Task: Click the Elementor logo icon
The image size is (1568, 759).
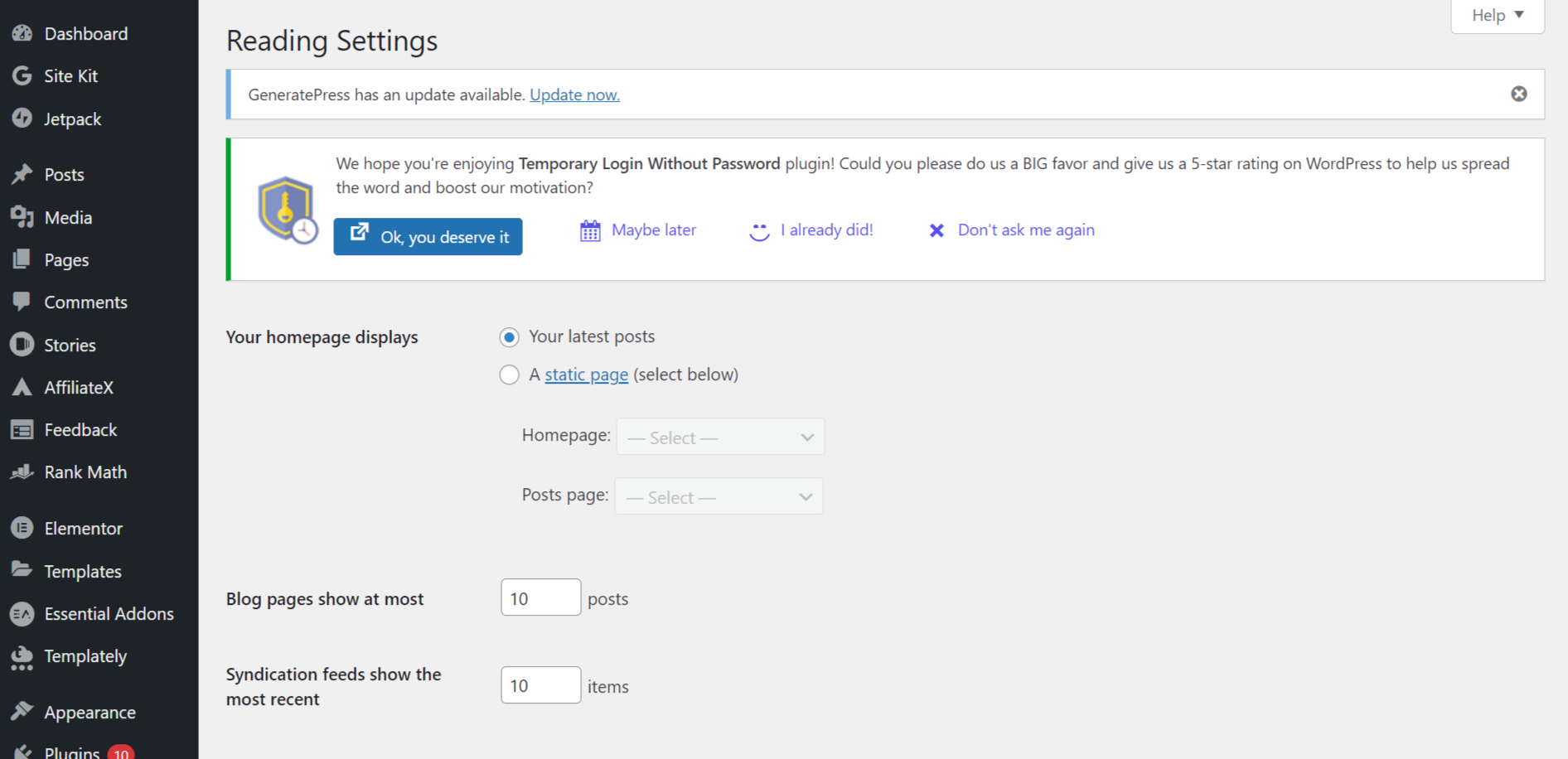Action: coord(22,528)
